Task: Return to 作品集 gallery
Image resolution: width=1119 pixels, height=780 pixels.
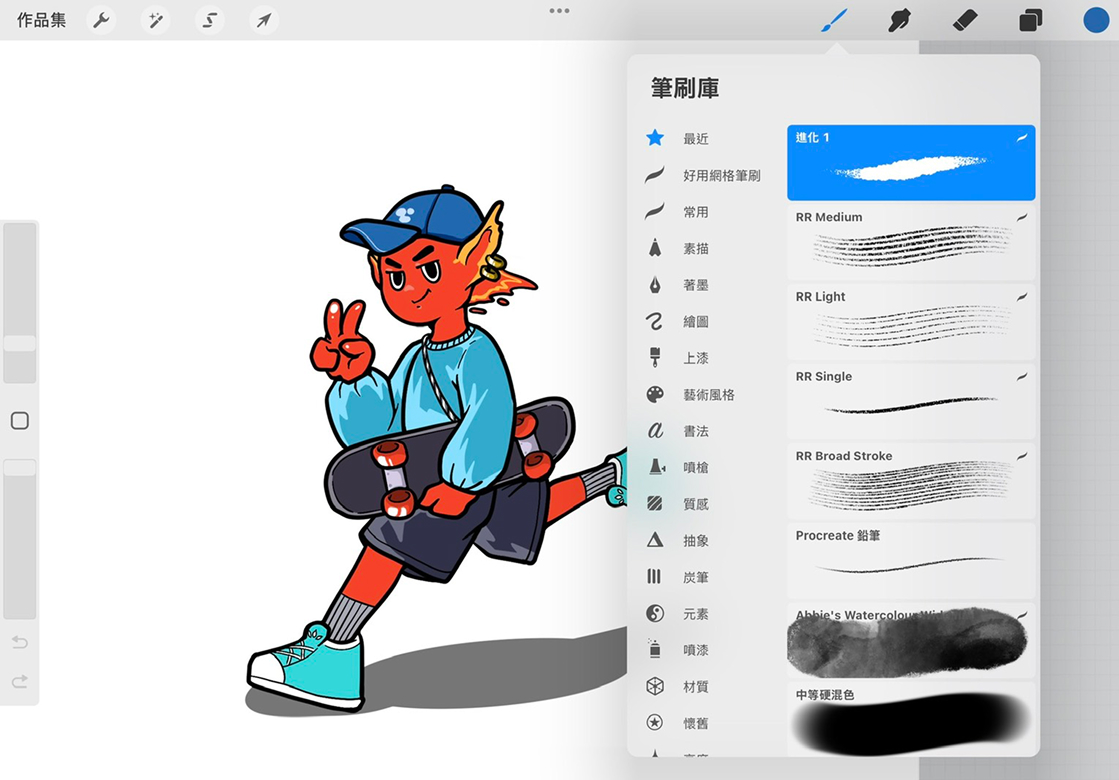Action: tap(41, 20)
